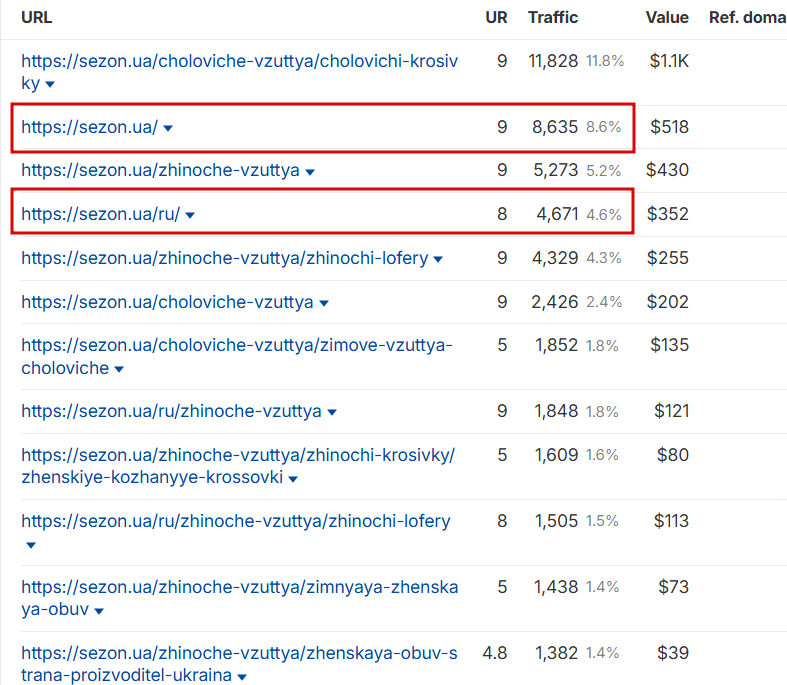The height and width of the screenshot is (685, 787).
Task: Select the $352 value cell
Action: point(668,214)
